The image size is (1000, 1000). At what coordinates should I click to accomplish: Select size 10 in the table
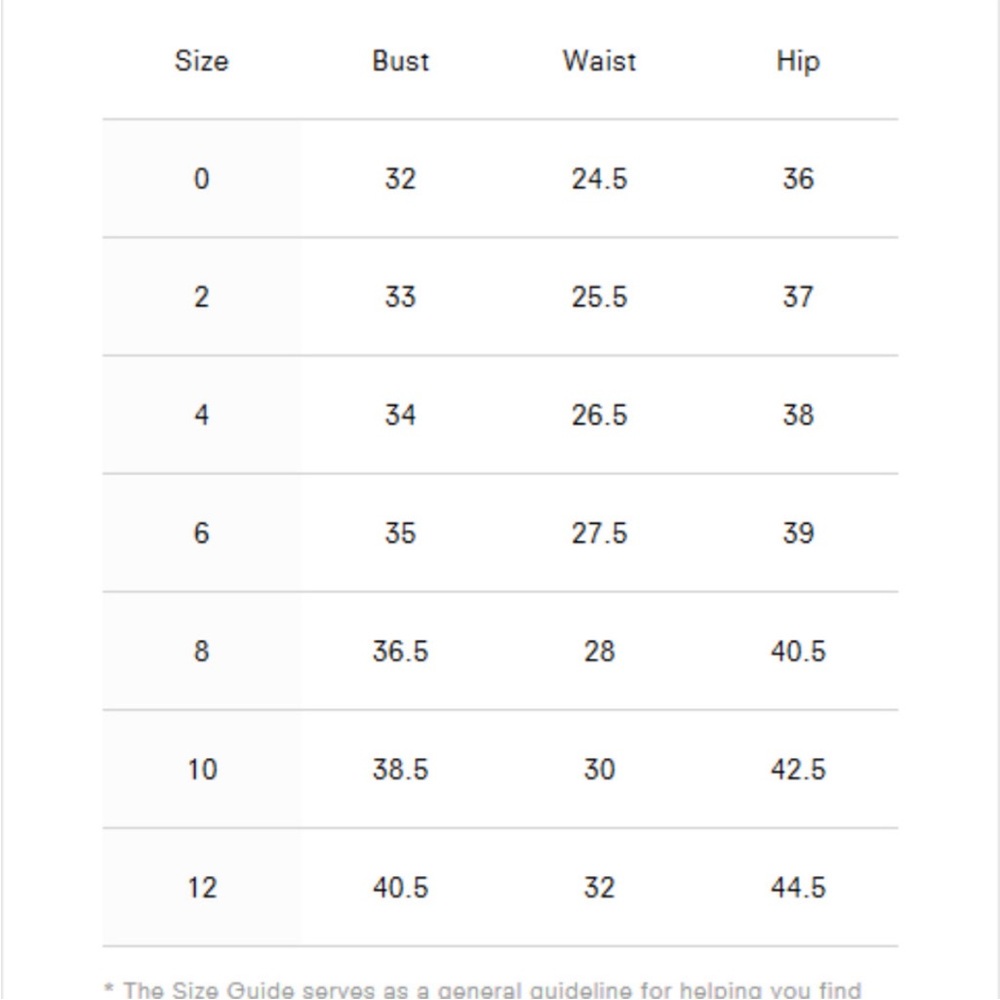point(202,769)
